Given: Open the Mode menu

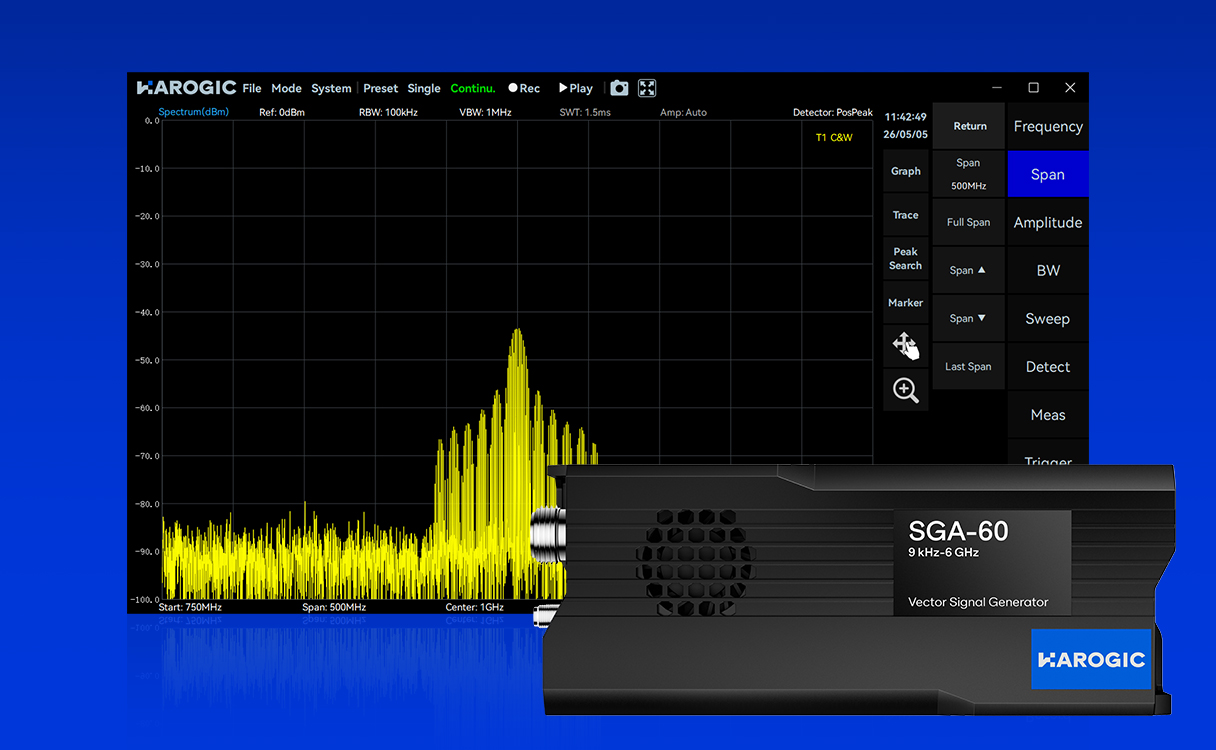Looking at the screenshot, I should coord(286,88).
